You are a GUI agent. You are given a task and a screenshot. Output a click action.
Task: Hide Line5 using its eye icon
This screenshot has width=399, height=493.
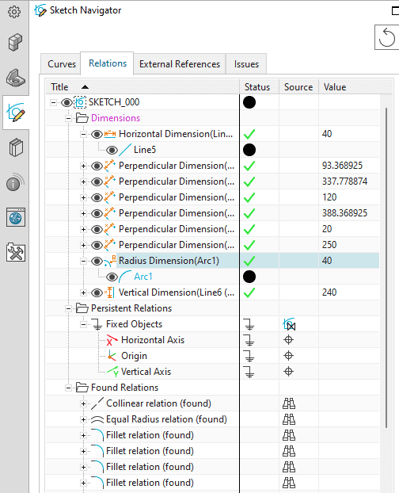[x=112, y=150]
